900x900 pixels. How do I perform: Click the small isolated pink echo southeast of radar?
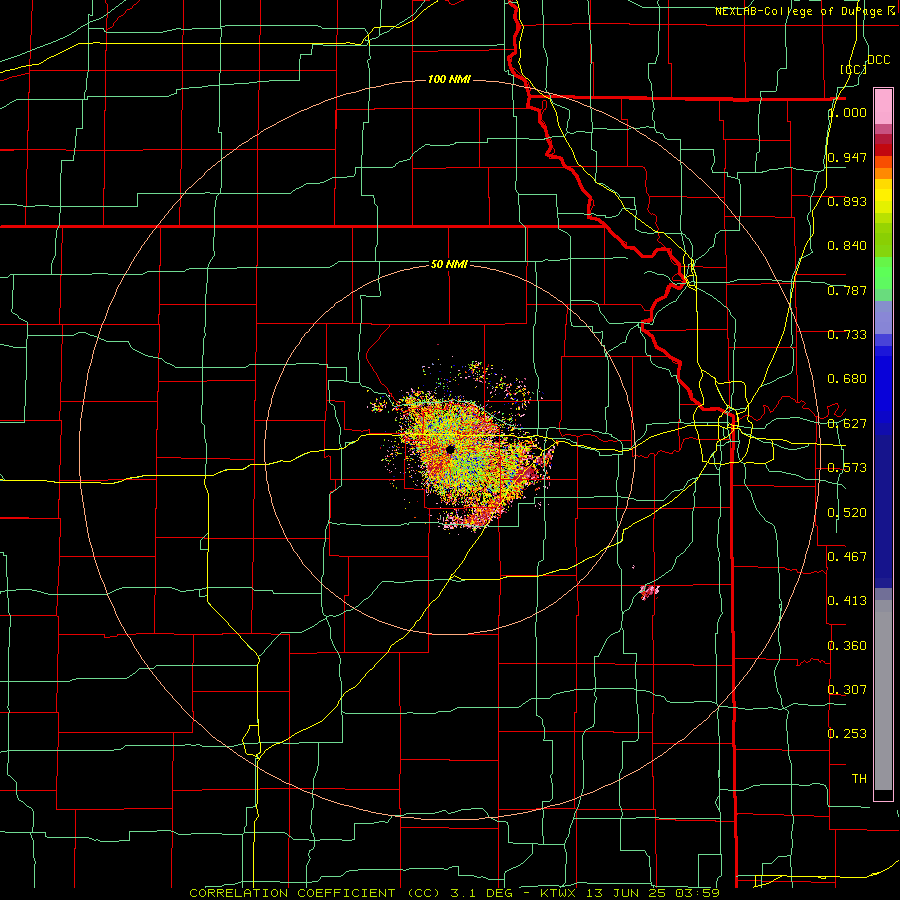(650, 591)
